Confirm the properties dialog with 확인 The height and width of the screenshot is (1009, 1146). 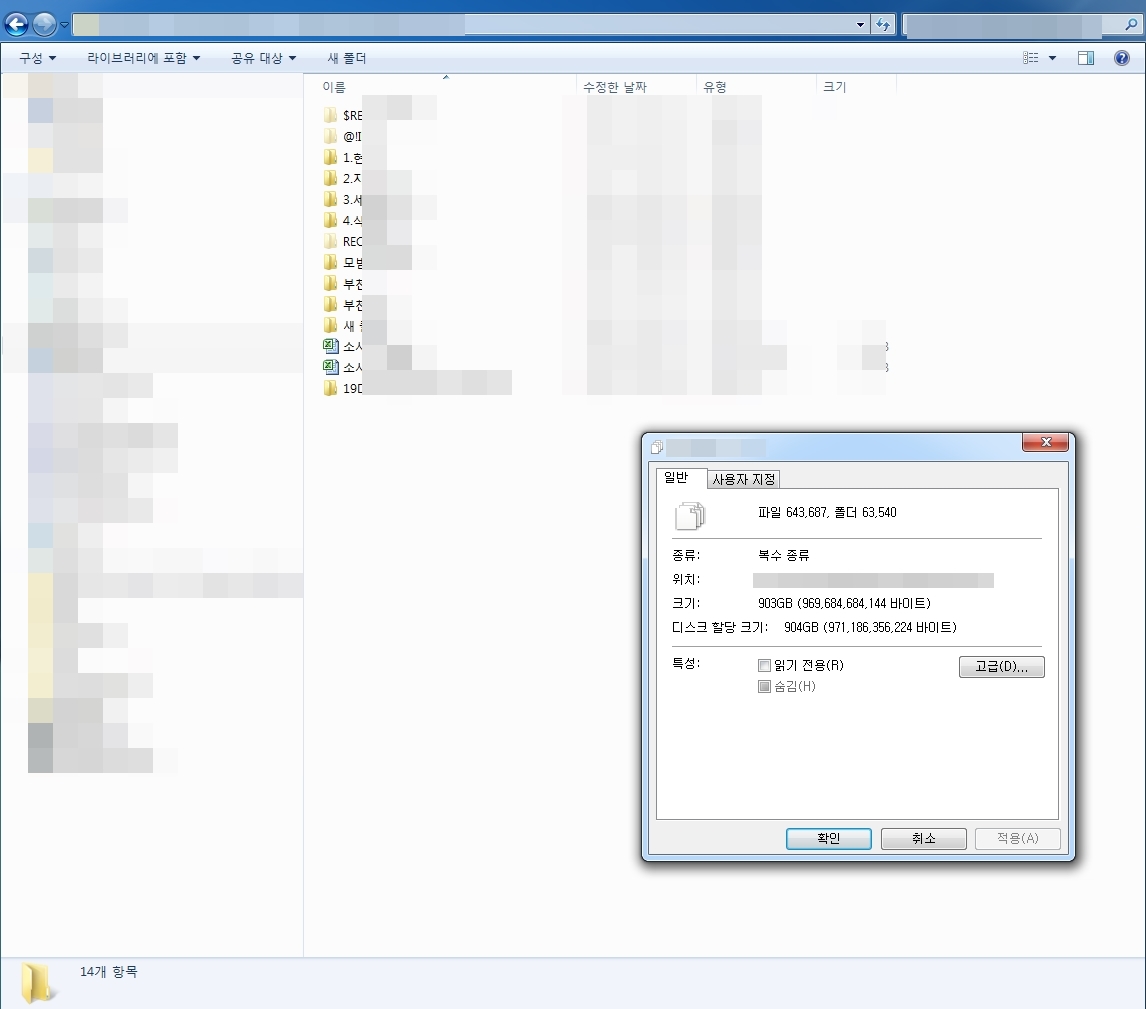coord(828,838)
